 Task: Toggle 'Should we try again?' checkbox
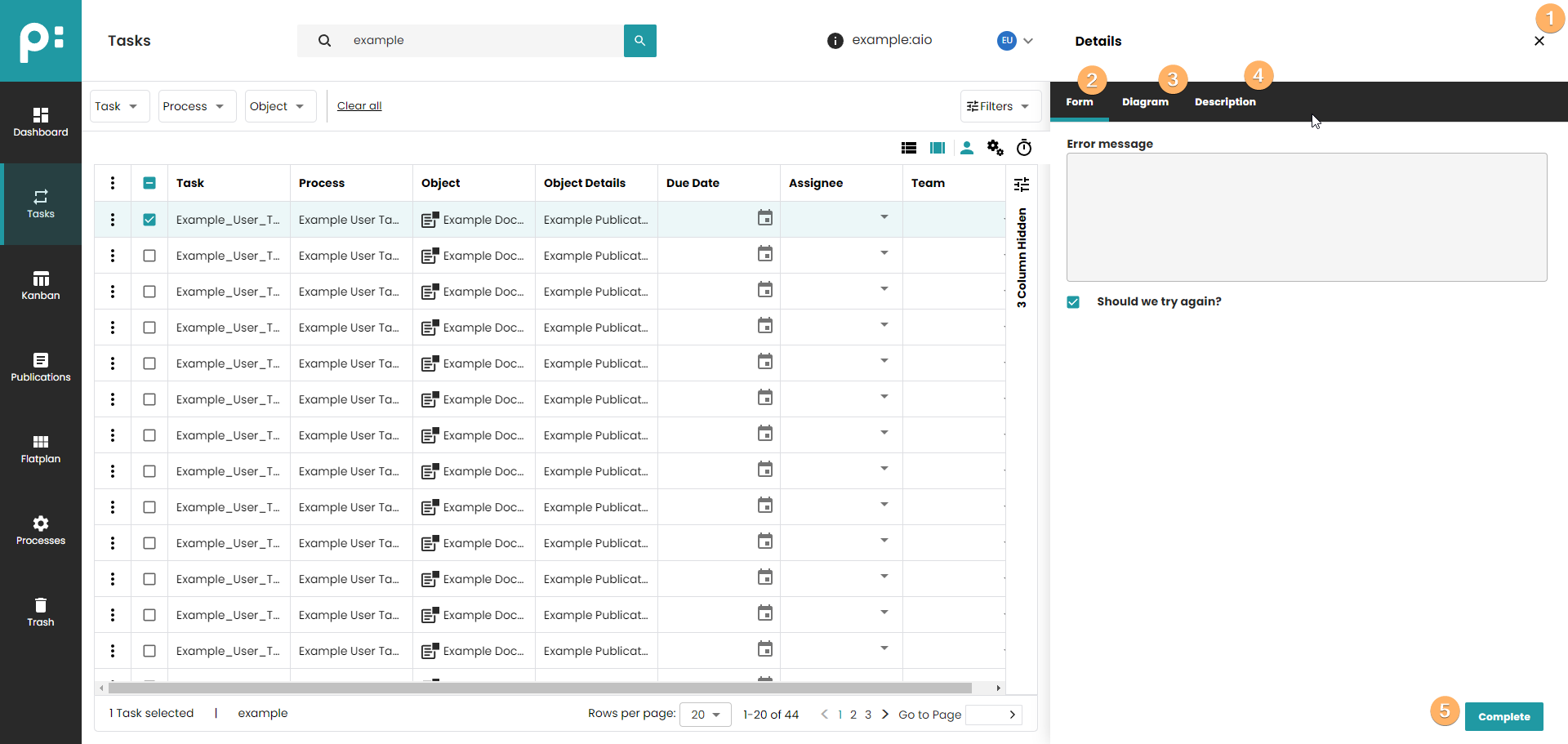[x=1073, y=302]
